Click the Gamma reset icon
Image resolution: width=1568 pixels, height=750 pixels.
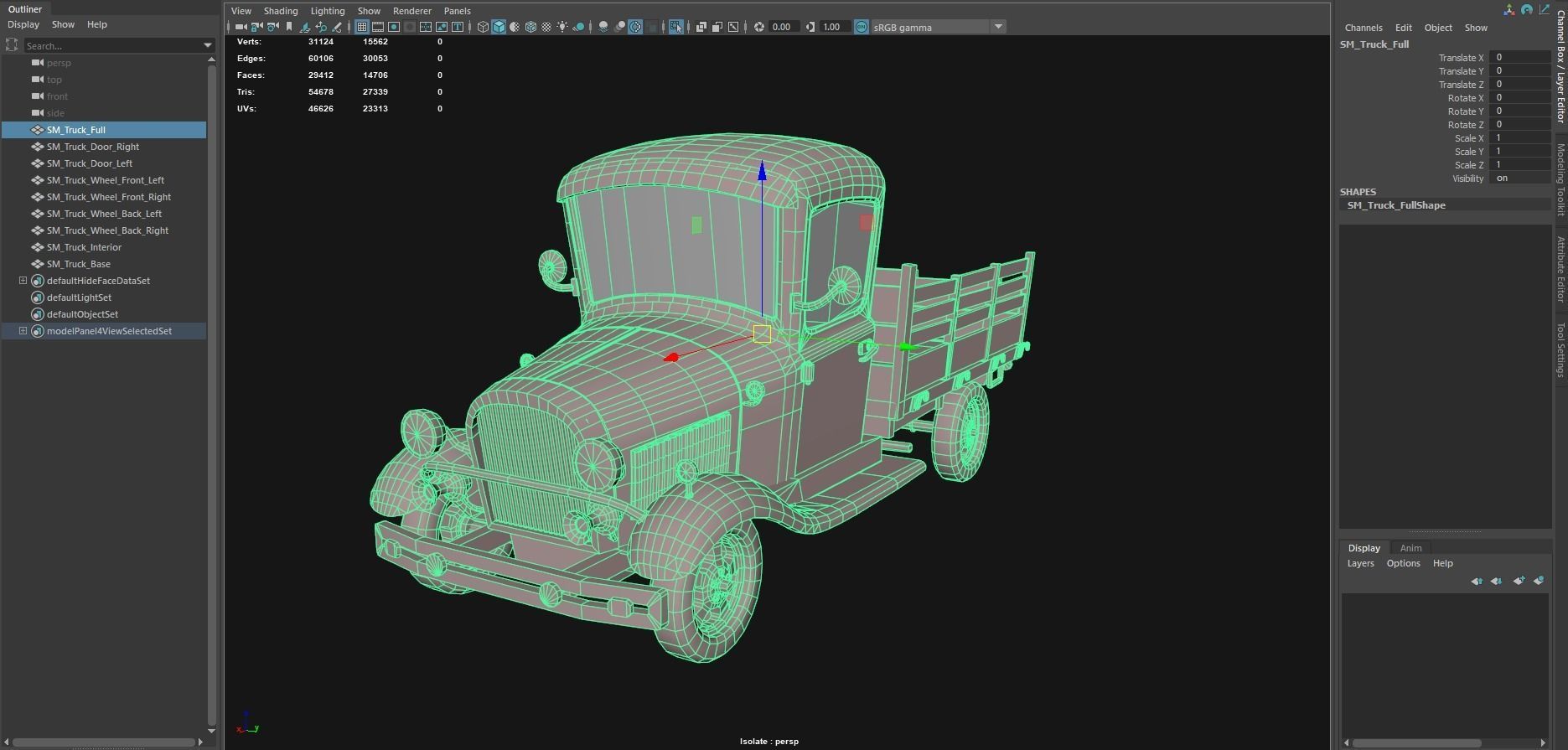point(810,27)
